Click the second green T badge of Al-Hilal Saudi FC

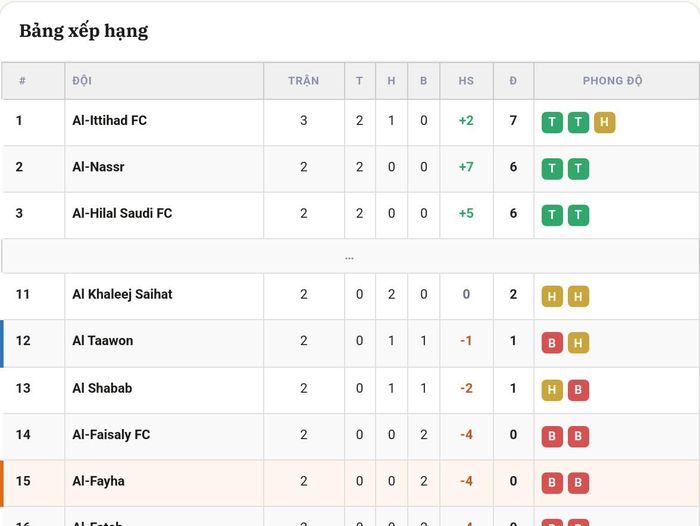578,215
